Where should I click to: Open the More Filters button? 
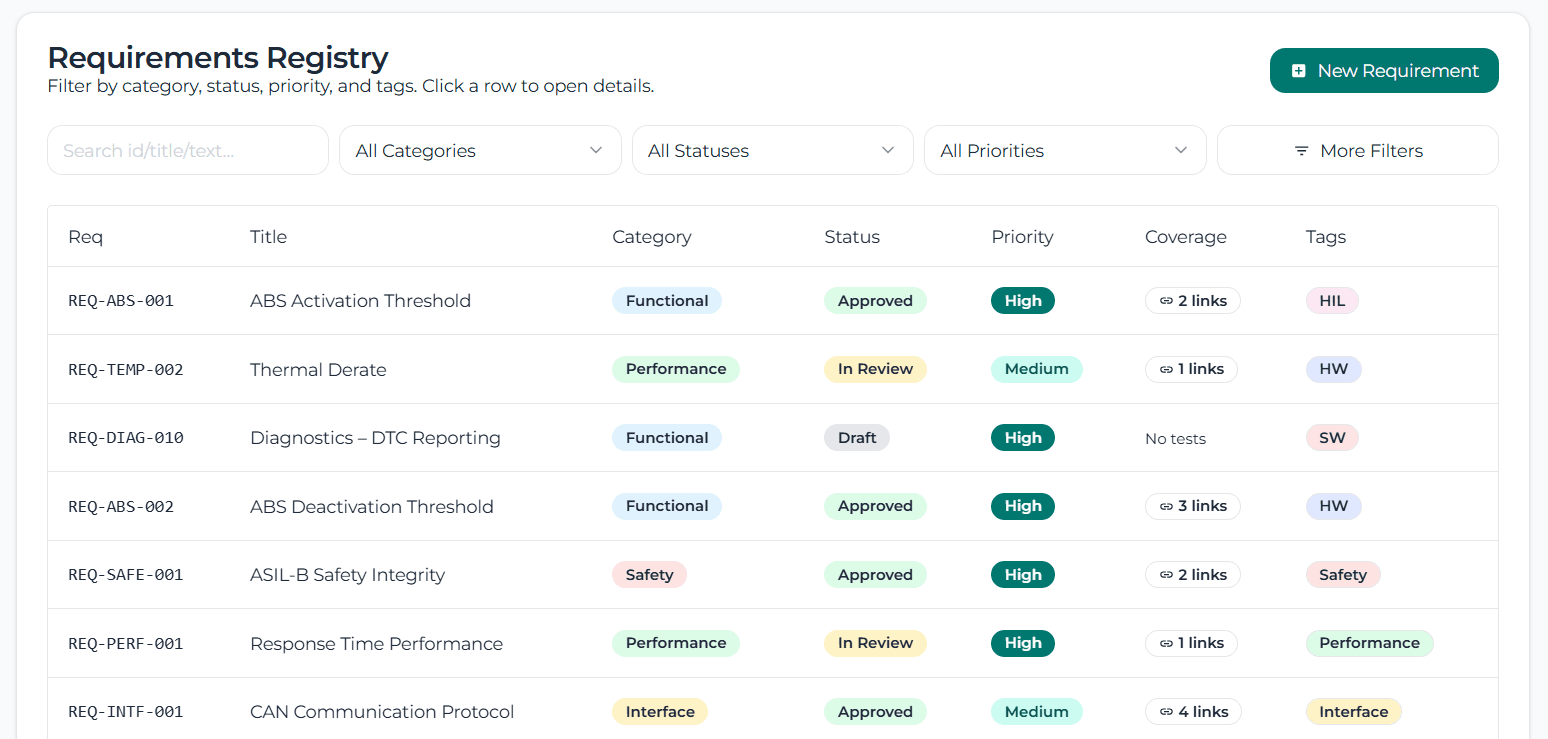1357,151
